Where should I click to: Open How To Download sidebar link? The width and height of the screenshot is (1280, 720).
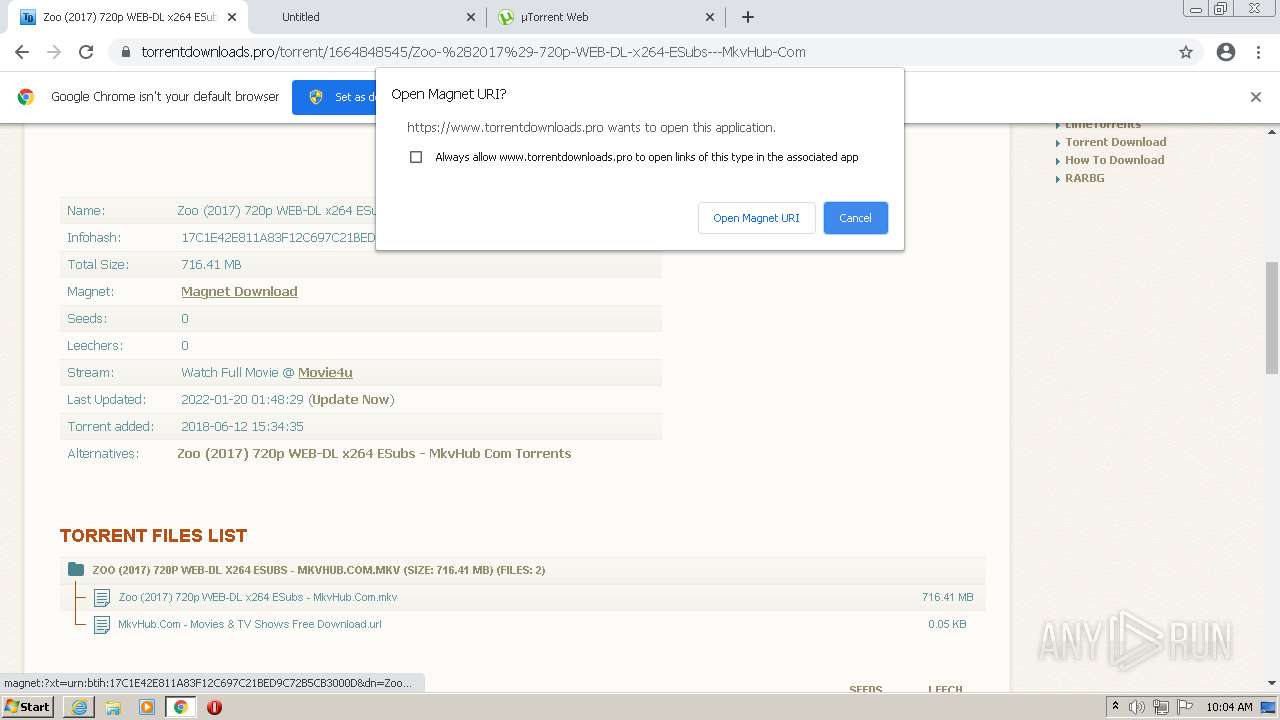(x=1114, y=160)
